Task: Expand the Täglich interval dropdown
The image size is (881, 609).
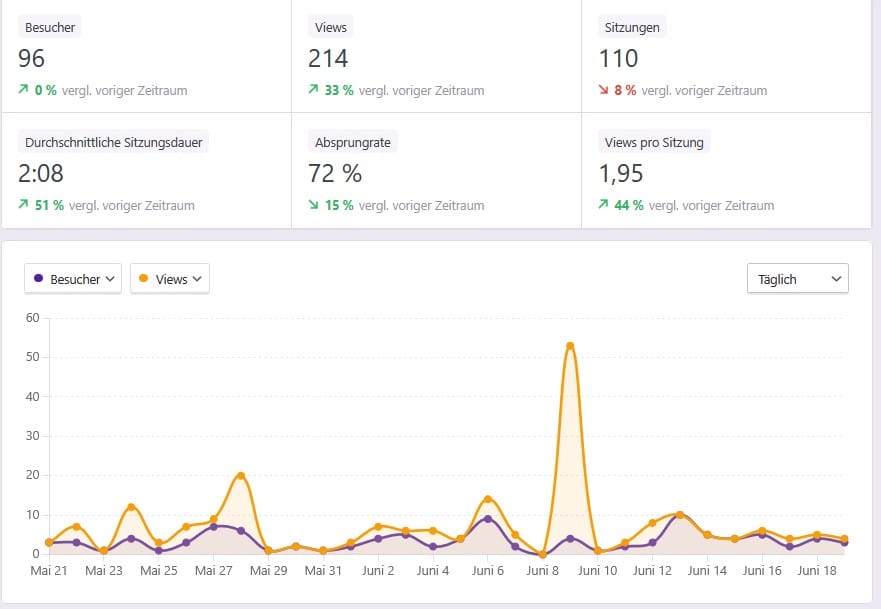Action: coord(797,279)
